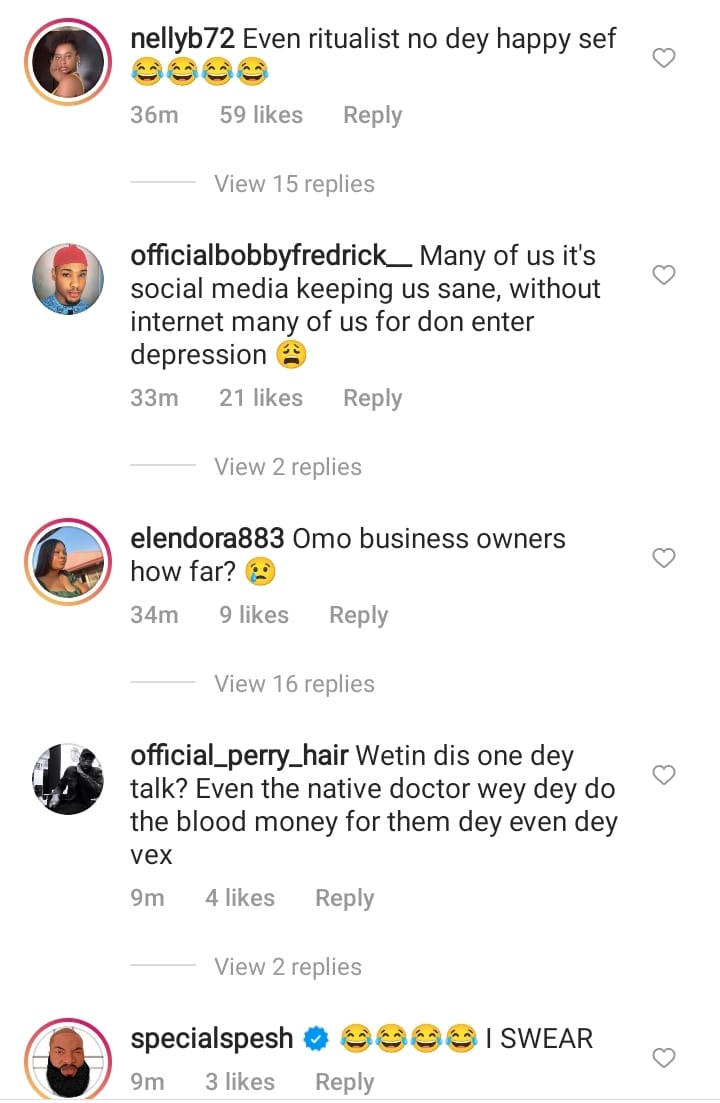720x1103 pixels.
Task: Expand View 15 replies under nellyb72
Action: 294,184
